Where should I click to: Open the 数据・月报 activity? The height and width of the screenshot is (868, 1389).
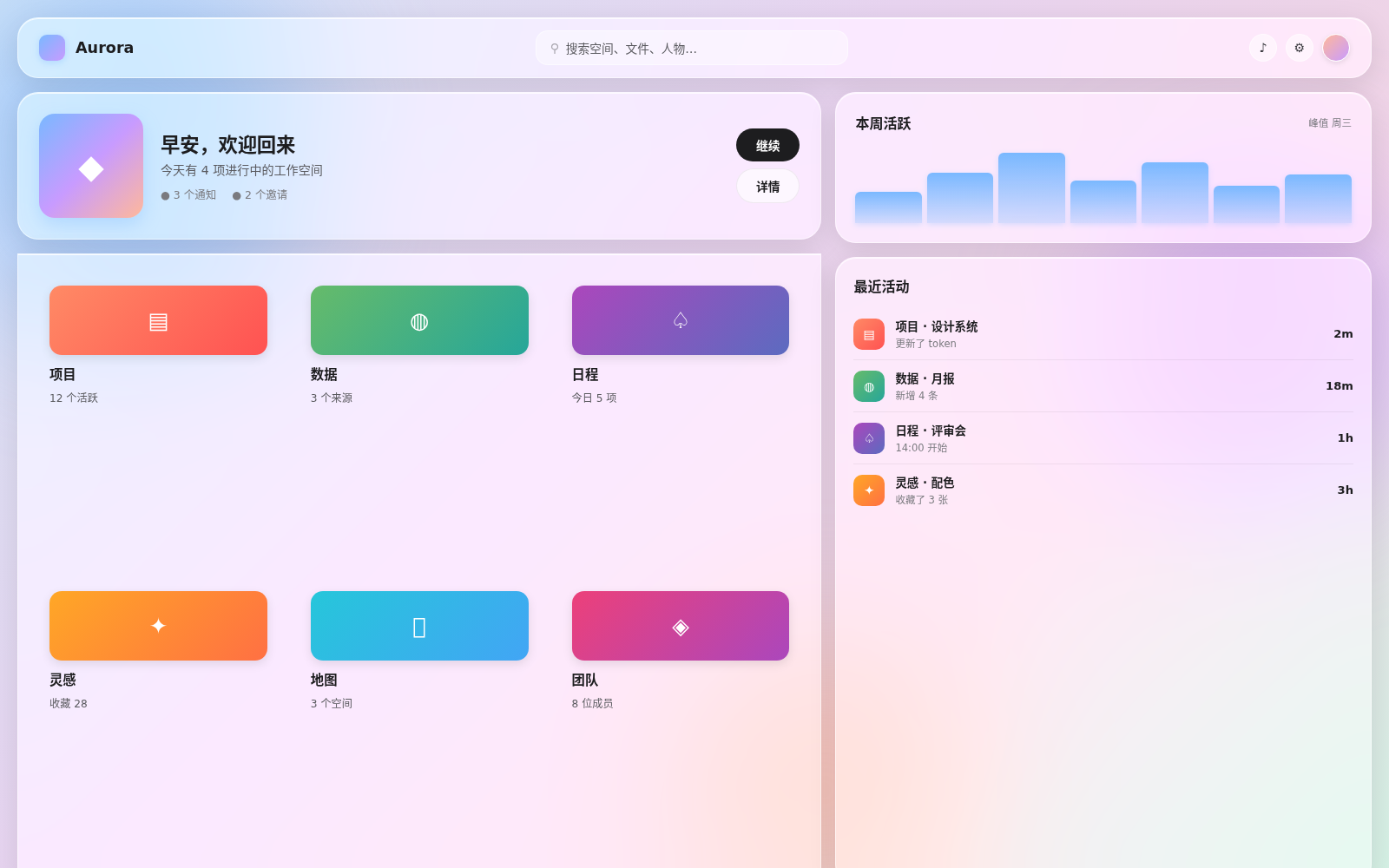coord(1103,386)
